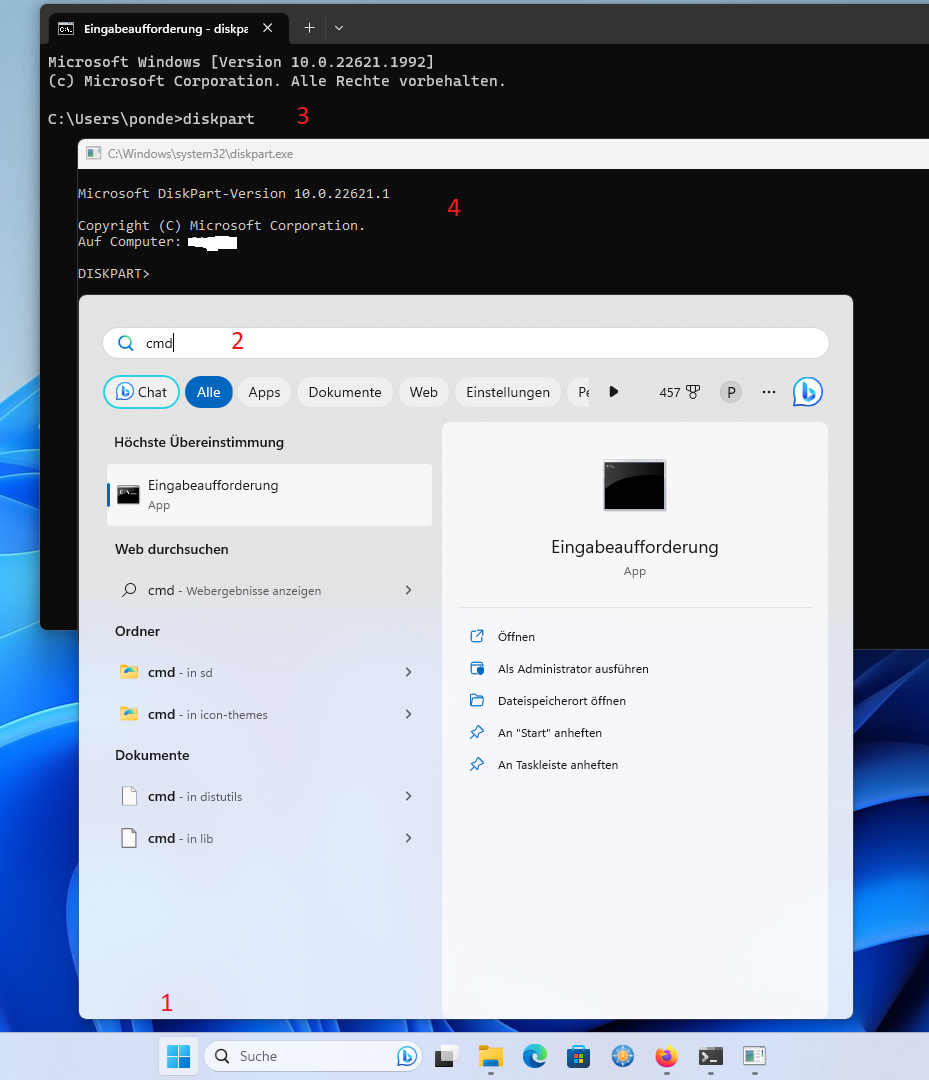The image size is (929, 1080).
Task: Open the round blue-orange app icon in taskbar
Action: tap(623, 1056)
